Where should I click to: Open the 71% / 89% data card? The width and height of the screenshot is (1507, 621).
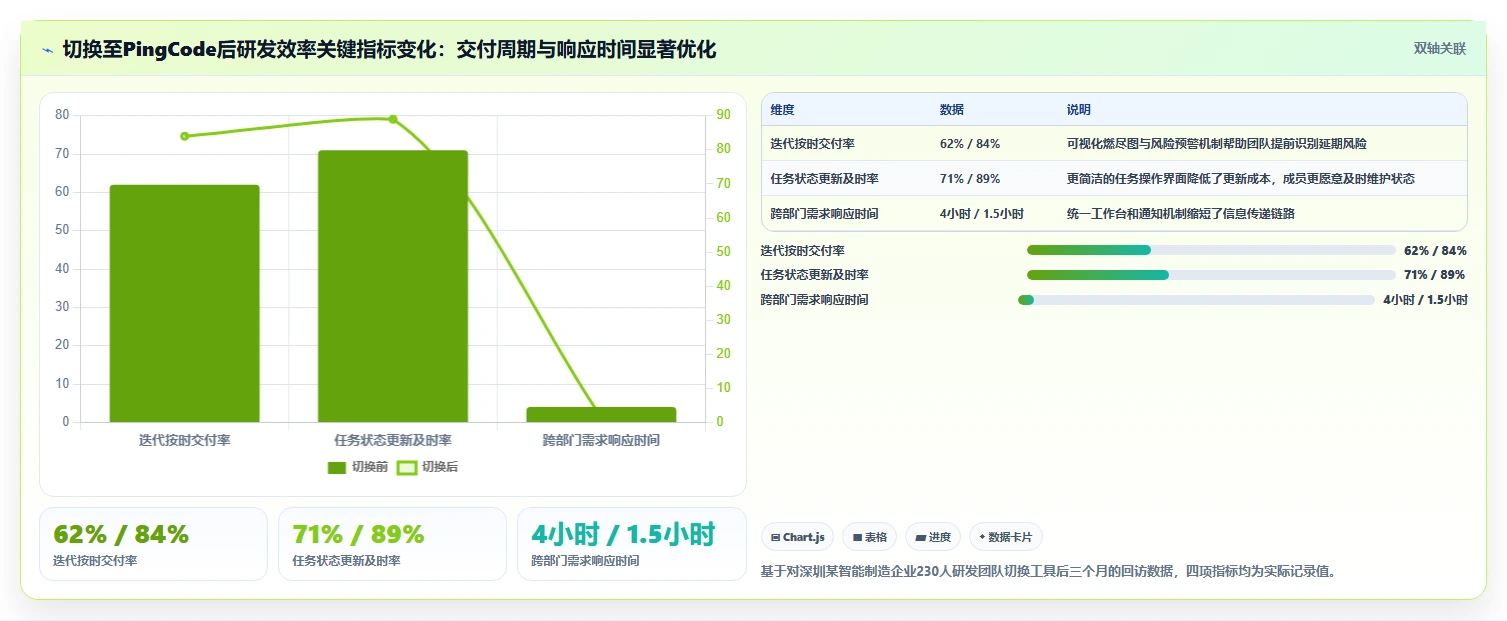point(393,544)
